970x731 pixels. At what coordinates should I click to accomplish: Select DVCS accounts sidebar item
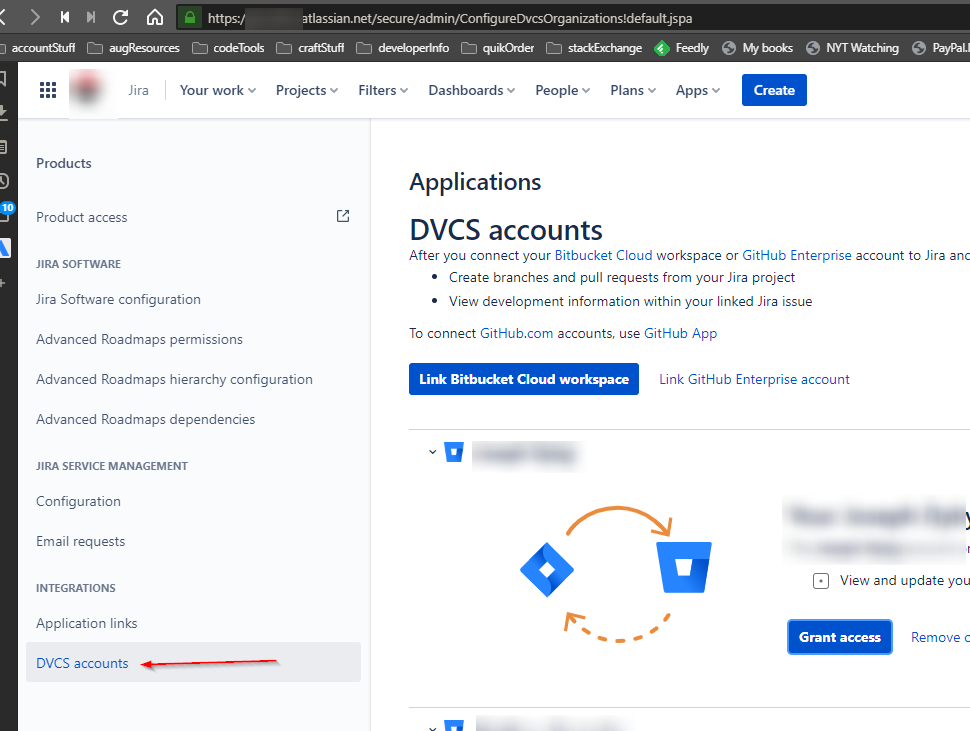[x=193, y=662]
